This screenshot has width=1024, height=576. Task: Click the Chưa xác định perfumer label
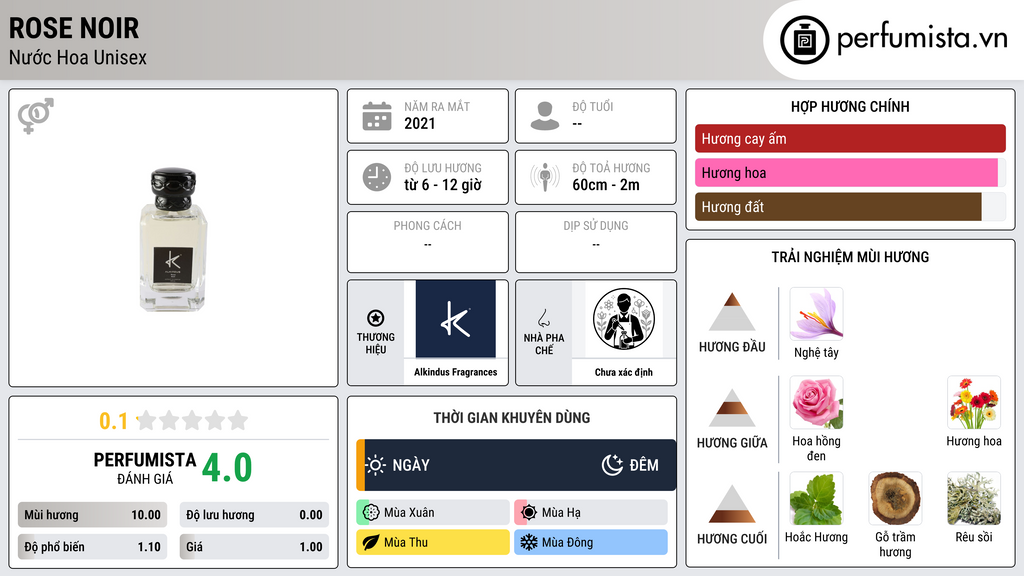[x=624, y=372]
